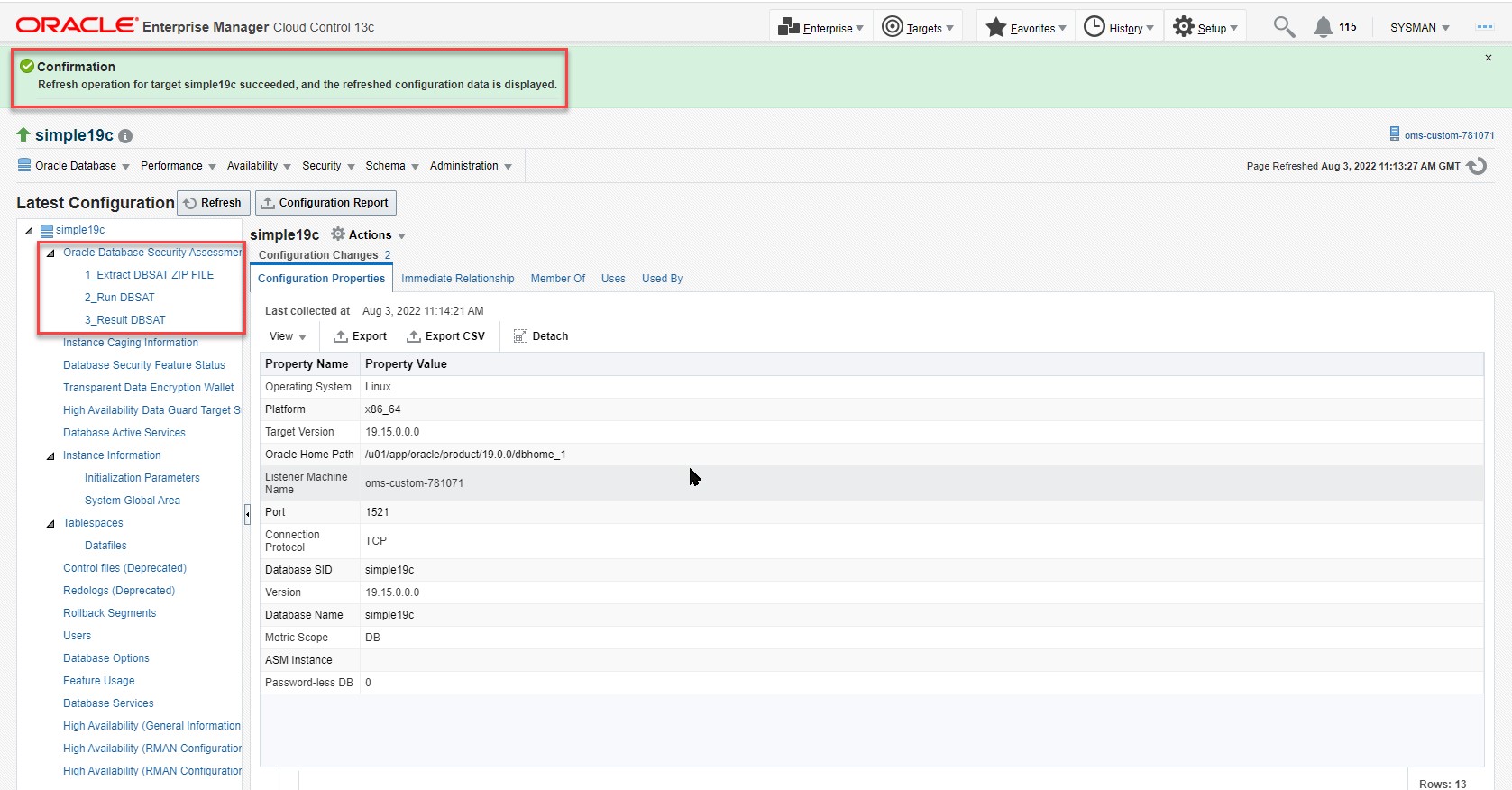This screenshot has height=790, width=1512.
Task: Click the green confirmation checkmark icon
Action: coord(27,66)
